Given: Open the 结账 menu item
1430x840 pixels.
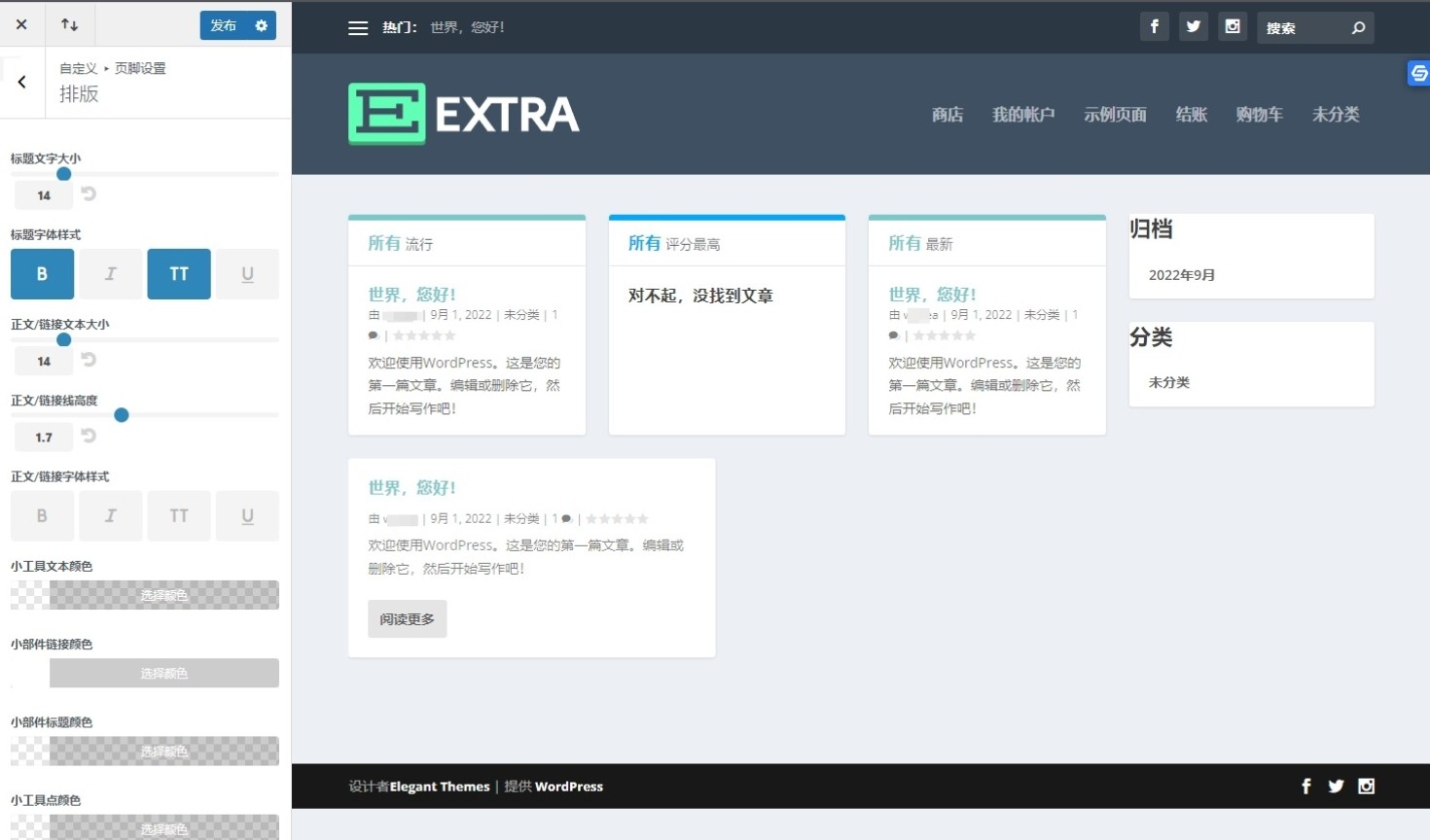Looking at the screenshot, I should (1191, 114).
